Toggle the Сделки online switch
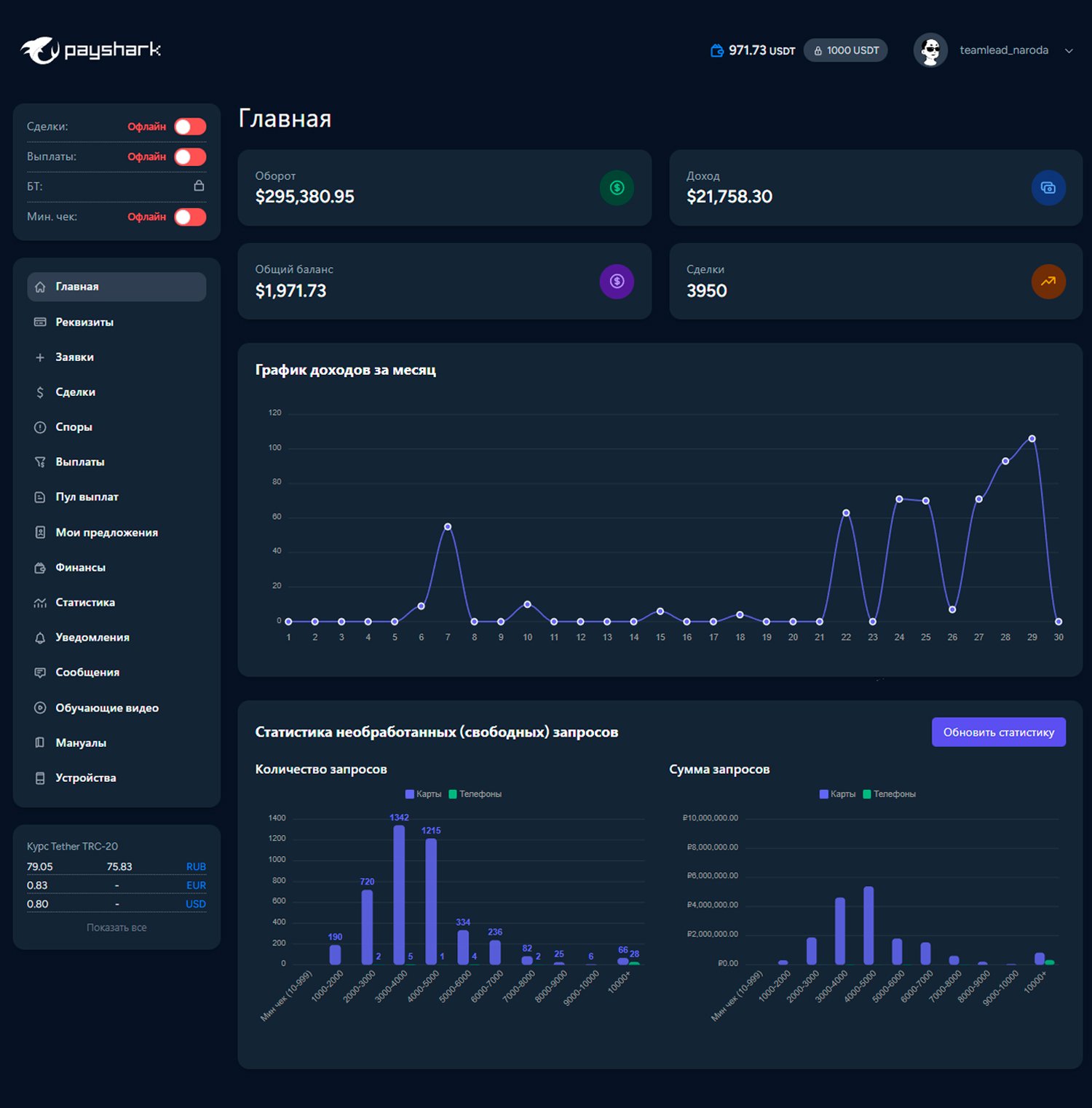The image size is (1092, 1108). [190, 127]
